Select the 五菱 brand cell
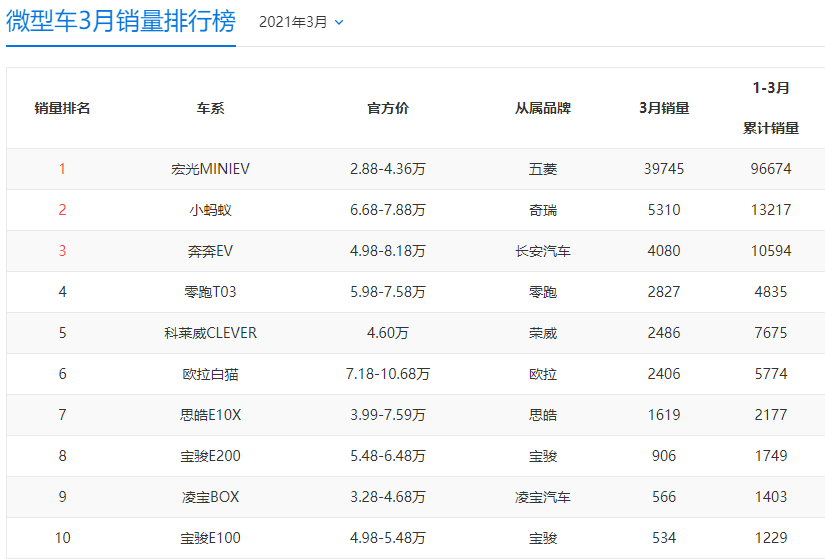Viewport: 825px width, 559px height. (543, 169)
